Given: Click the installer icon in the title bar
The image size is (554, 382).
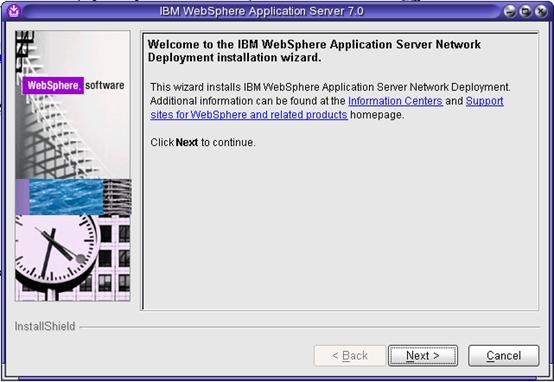Looking at the screenshot, I should (14, 11).
